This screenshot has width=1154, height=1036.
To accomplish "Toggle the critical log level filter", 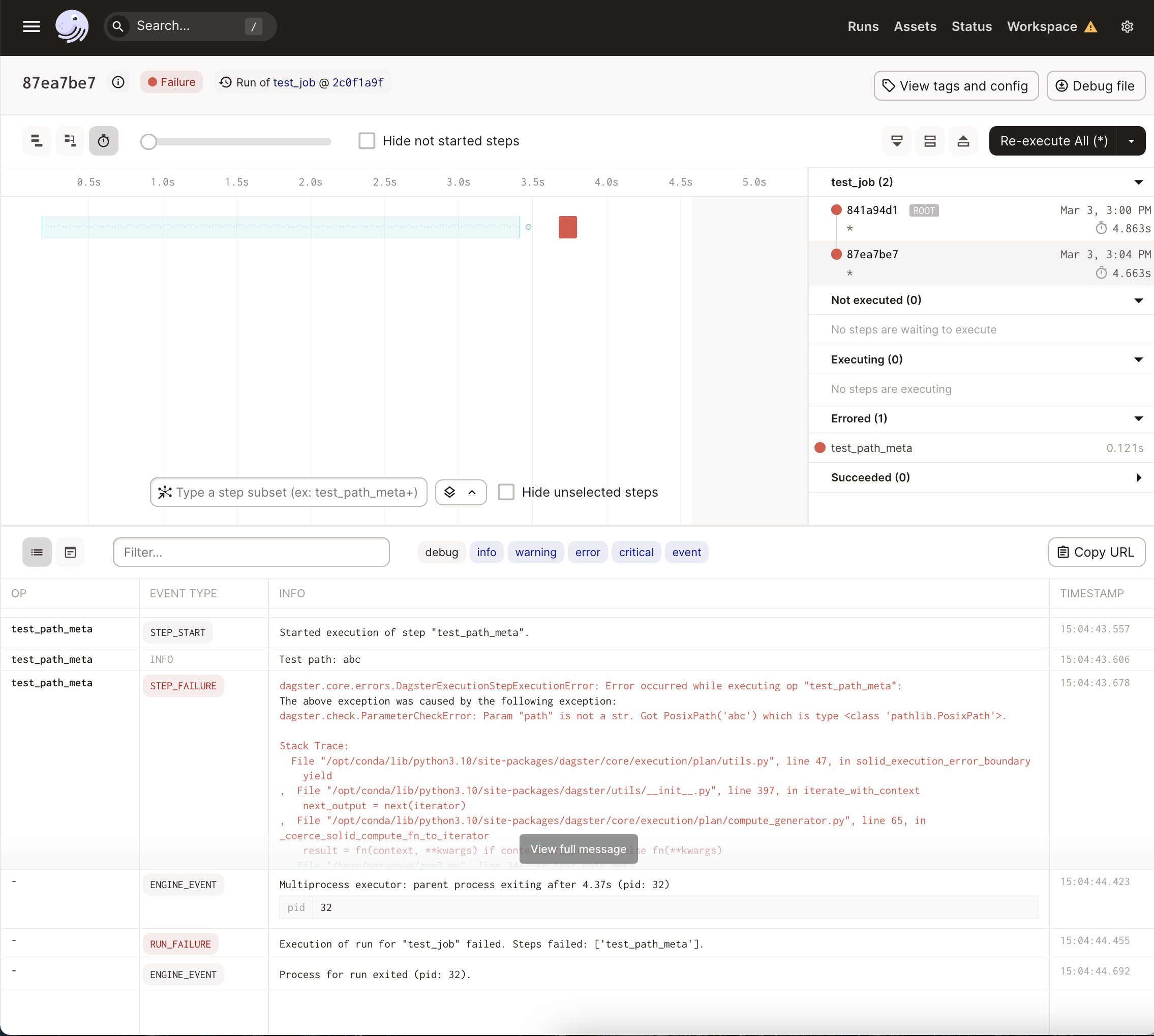I will tap(636, 552).
